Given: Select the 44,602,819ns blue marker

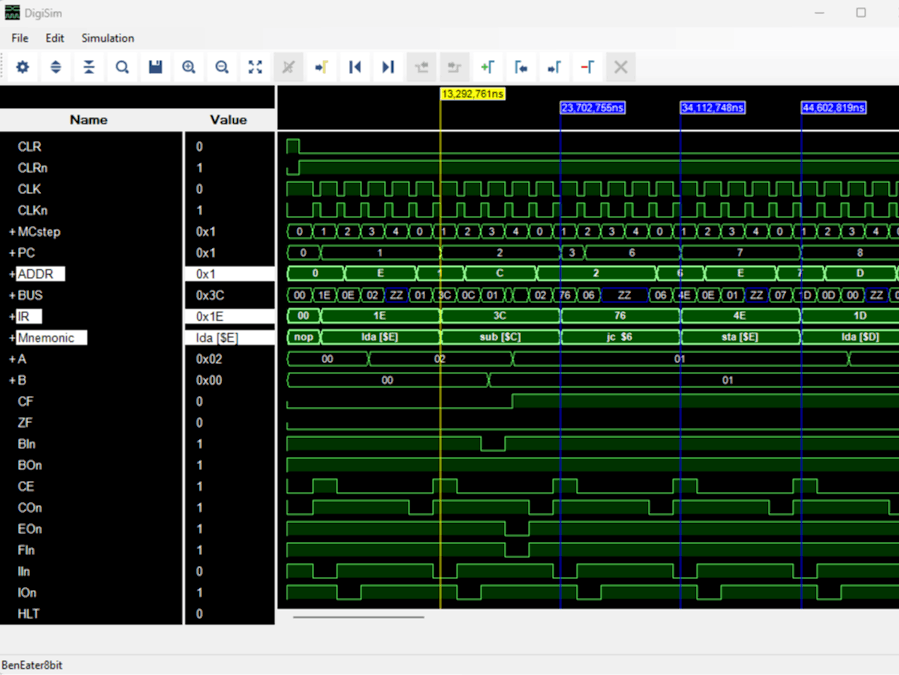Looking at the screenshot, I should click(834, 107).
